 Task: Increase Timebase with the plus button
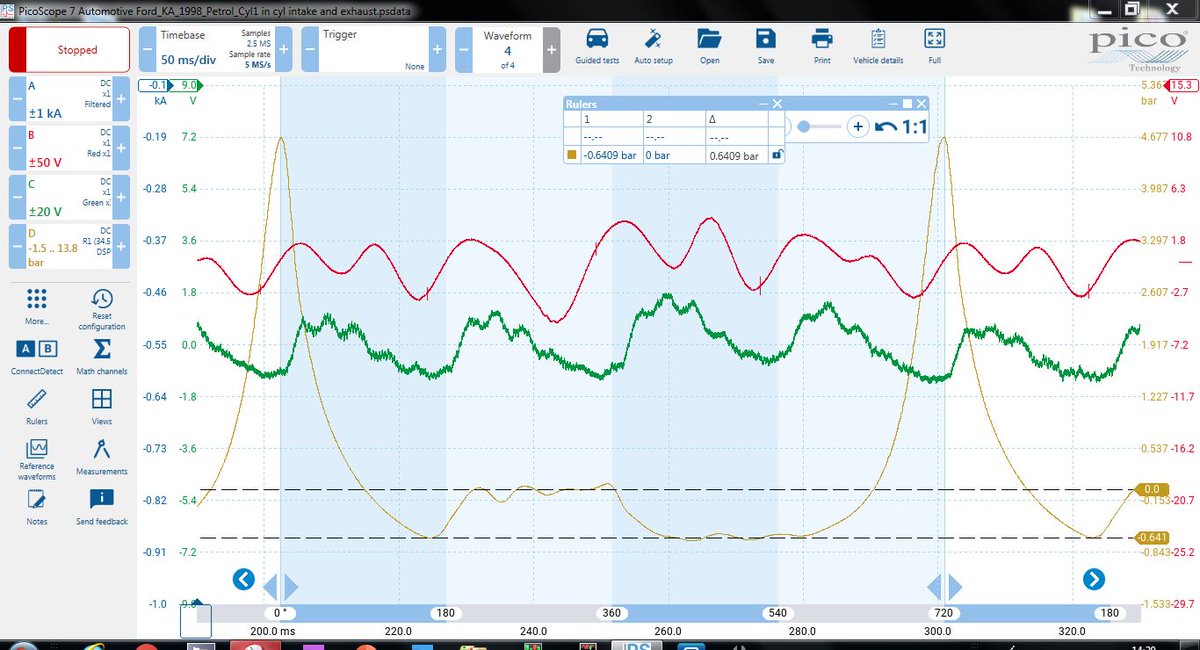pyautogui.click(x=284, y=49)
